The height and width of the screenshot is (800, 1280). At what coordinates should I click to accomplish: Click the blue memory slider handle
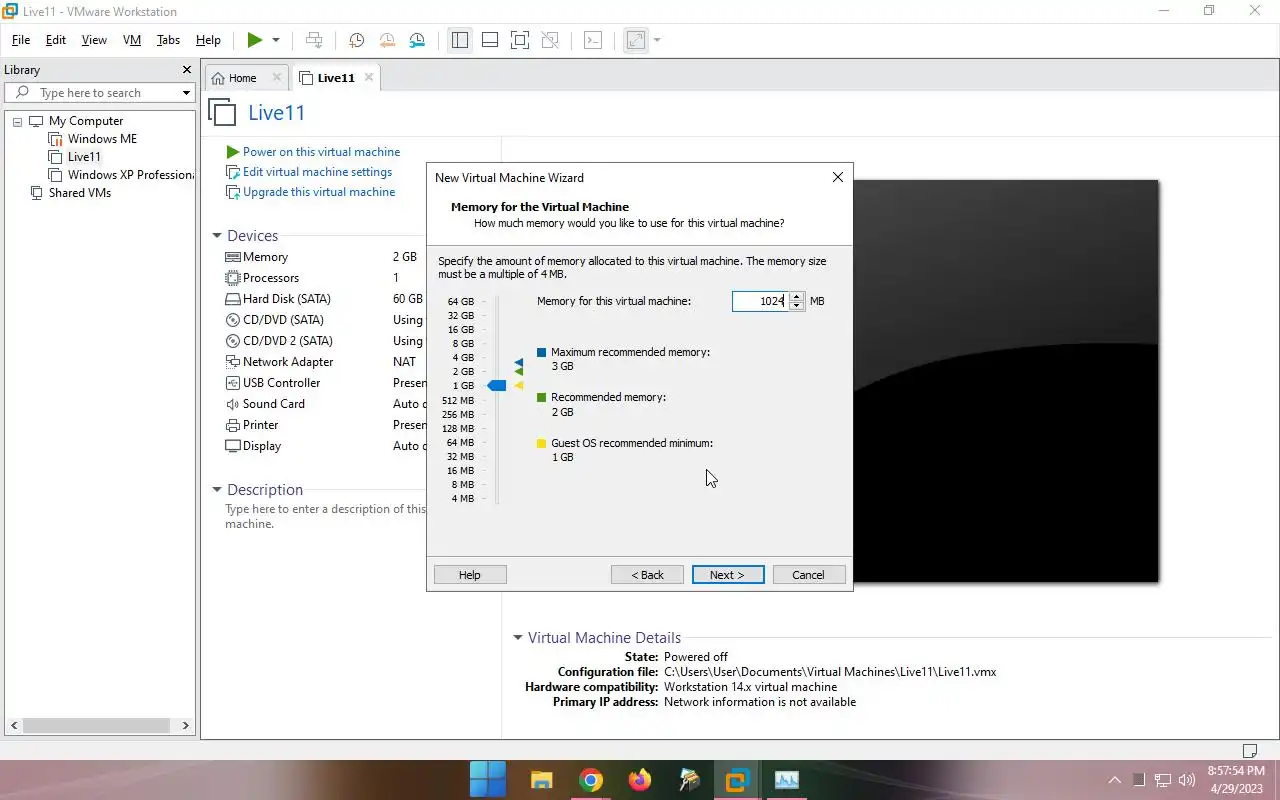coord(497,386)
